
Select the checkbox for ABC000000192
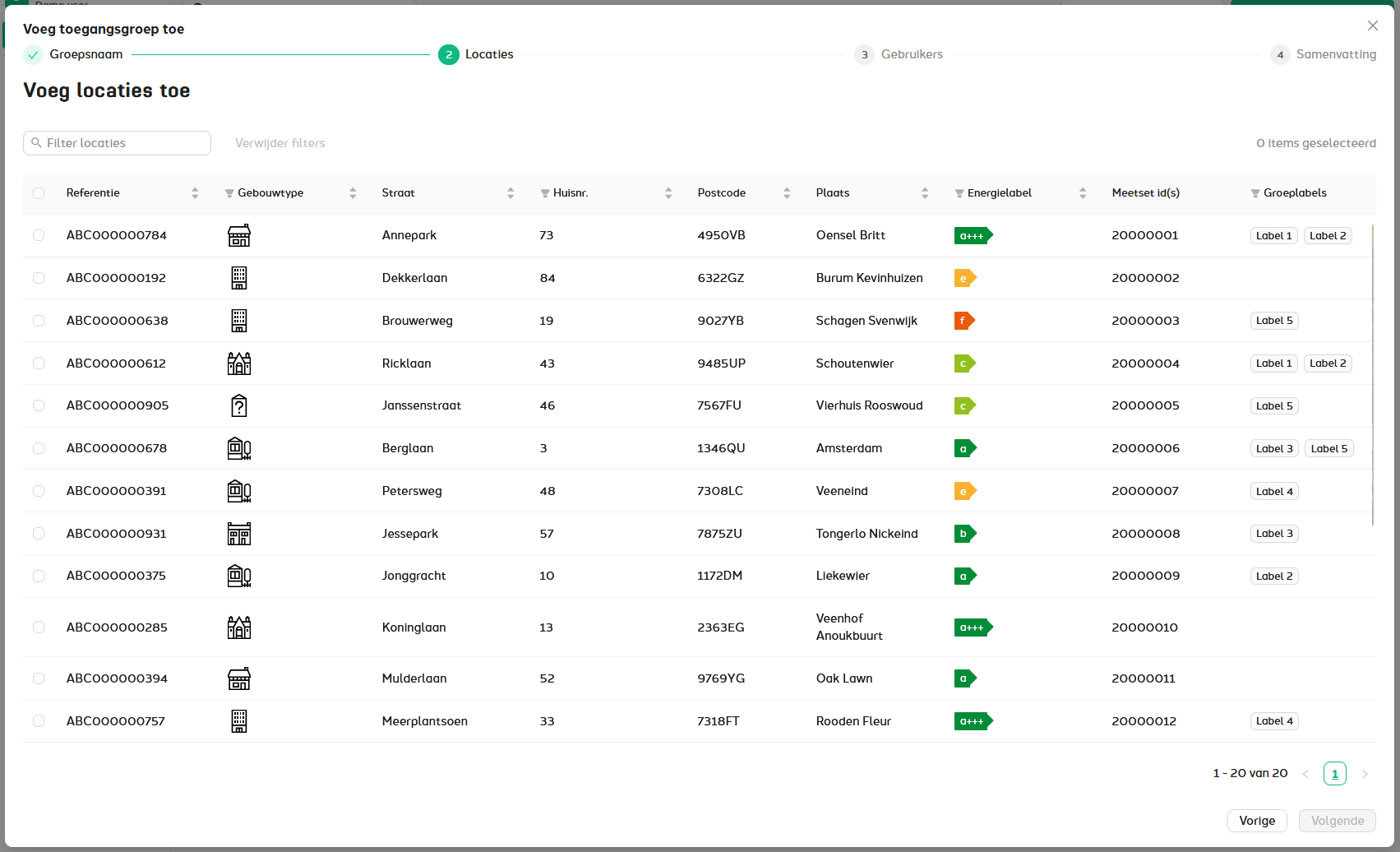(x=39, y=278)
